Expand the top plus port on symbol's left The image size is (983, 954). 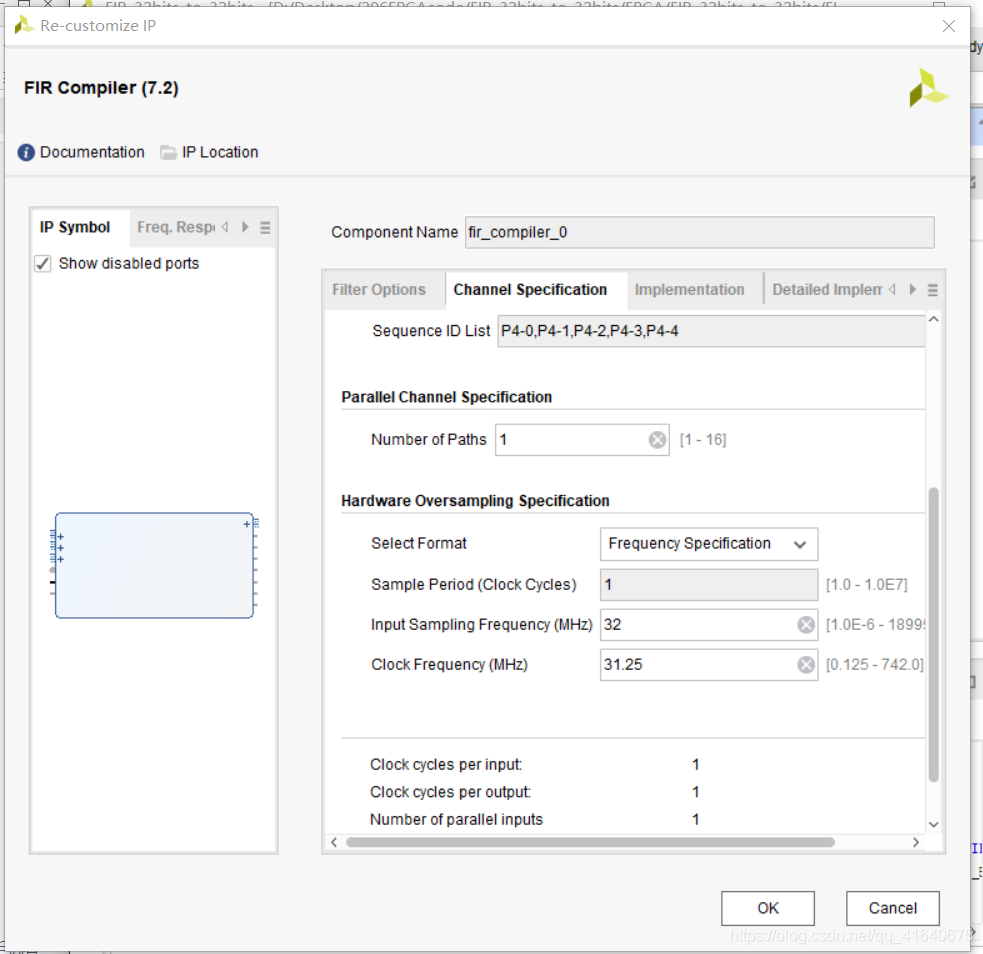61,537
